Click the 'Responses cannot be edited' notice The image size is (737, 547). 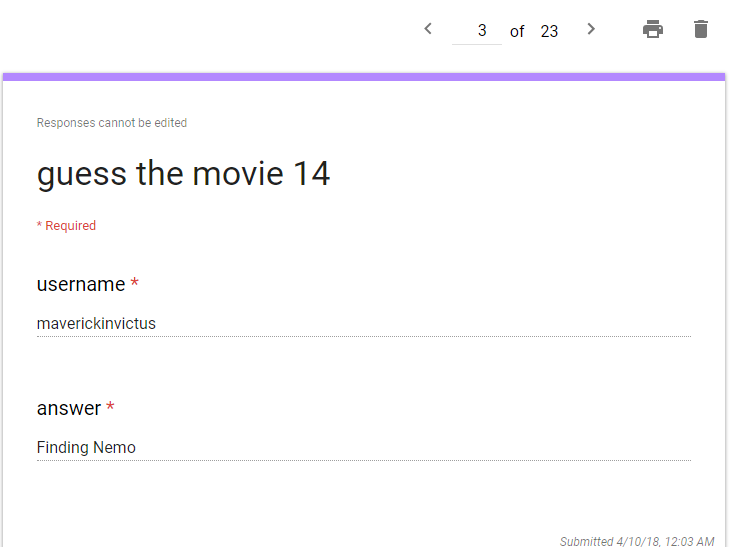tap(112, 123)
